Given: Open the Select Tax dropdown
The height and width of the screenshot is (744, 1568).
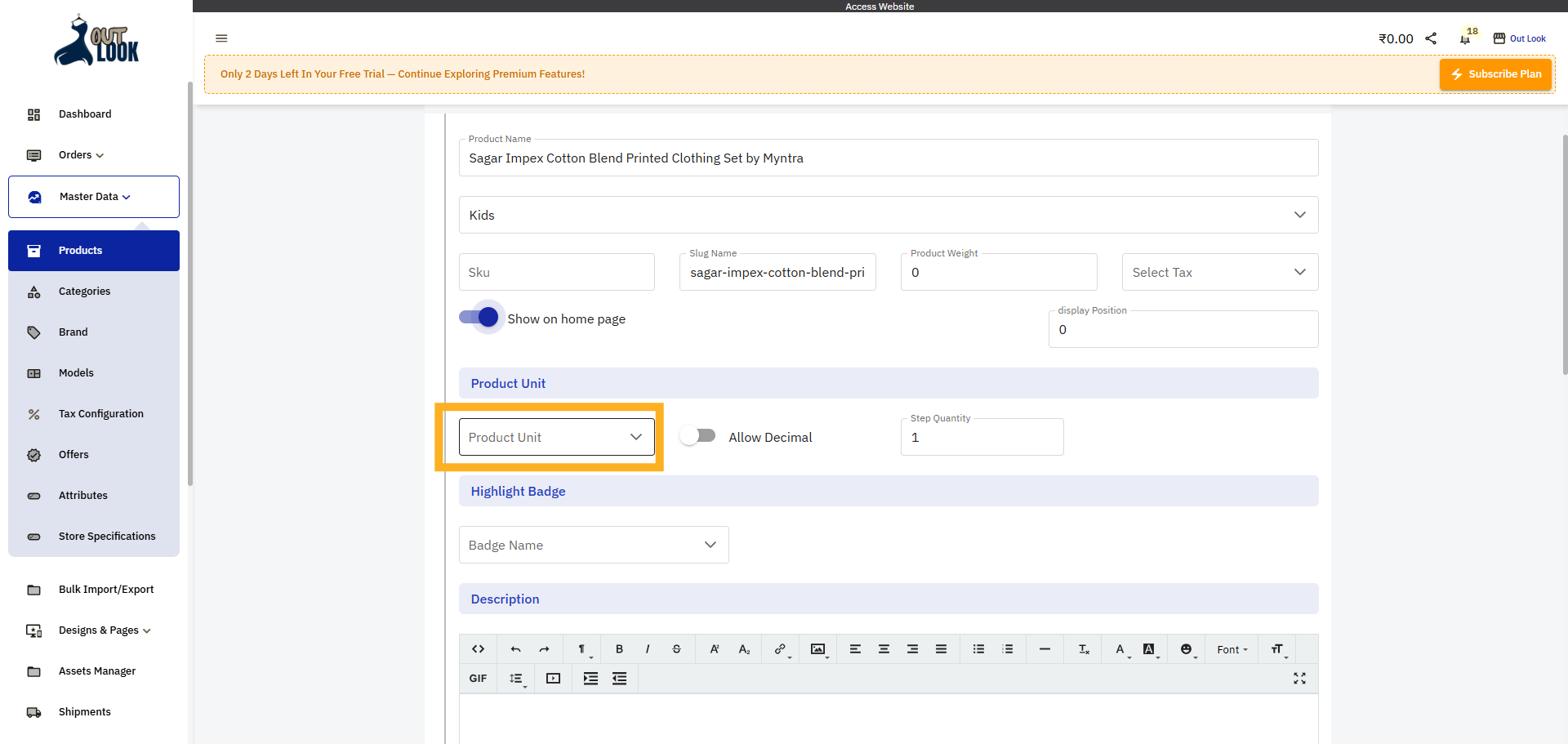Looking at the screenshot, I should tap(1219, 272).
